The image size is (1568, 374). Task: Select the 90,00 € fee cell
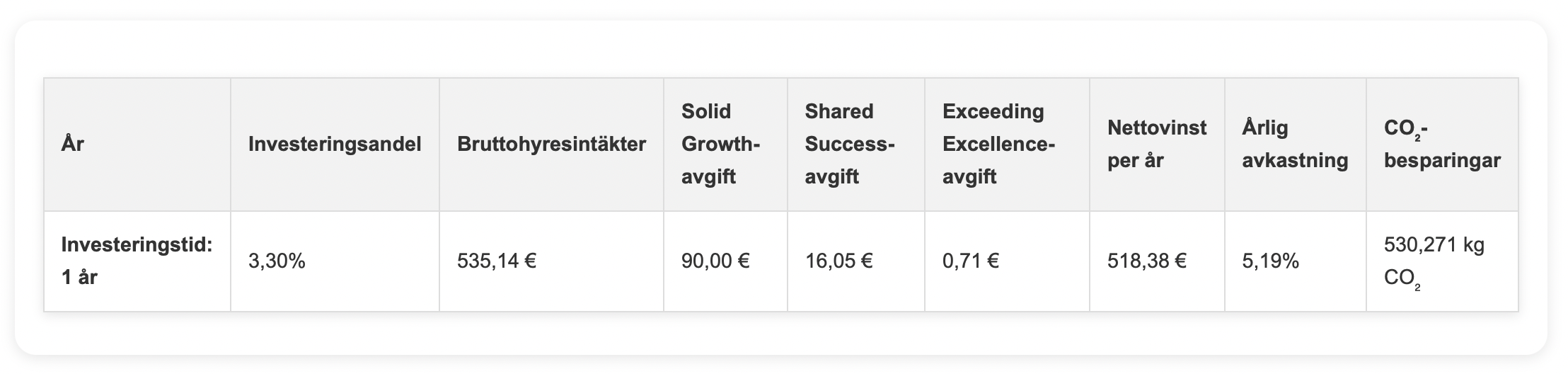point(715,262)
